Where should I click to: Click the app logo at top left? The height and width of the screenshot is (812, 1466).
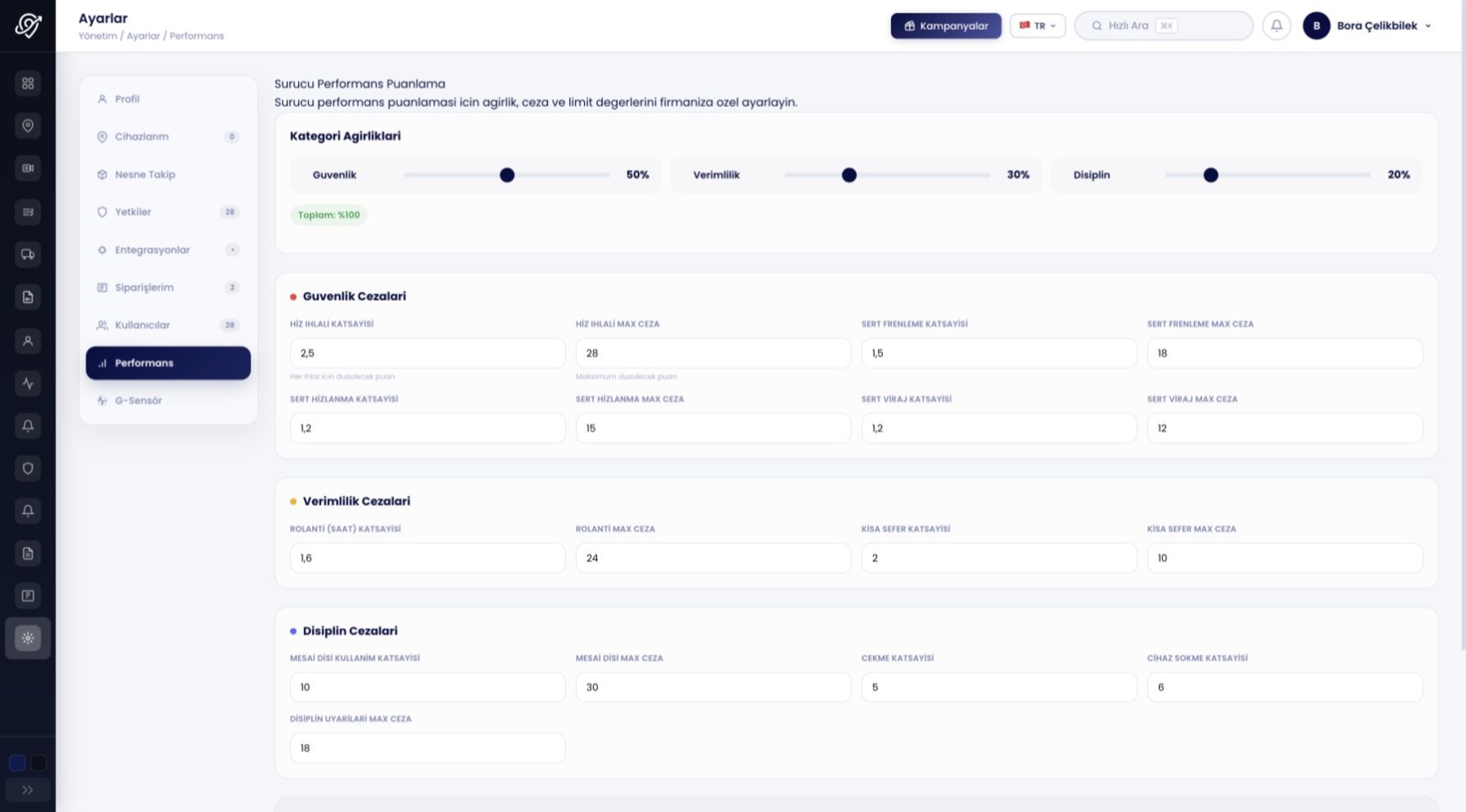click(x=28, y=25)
